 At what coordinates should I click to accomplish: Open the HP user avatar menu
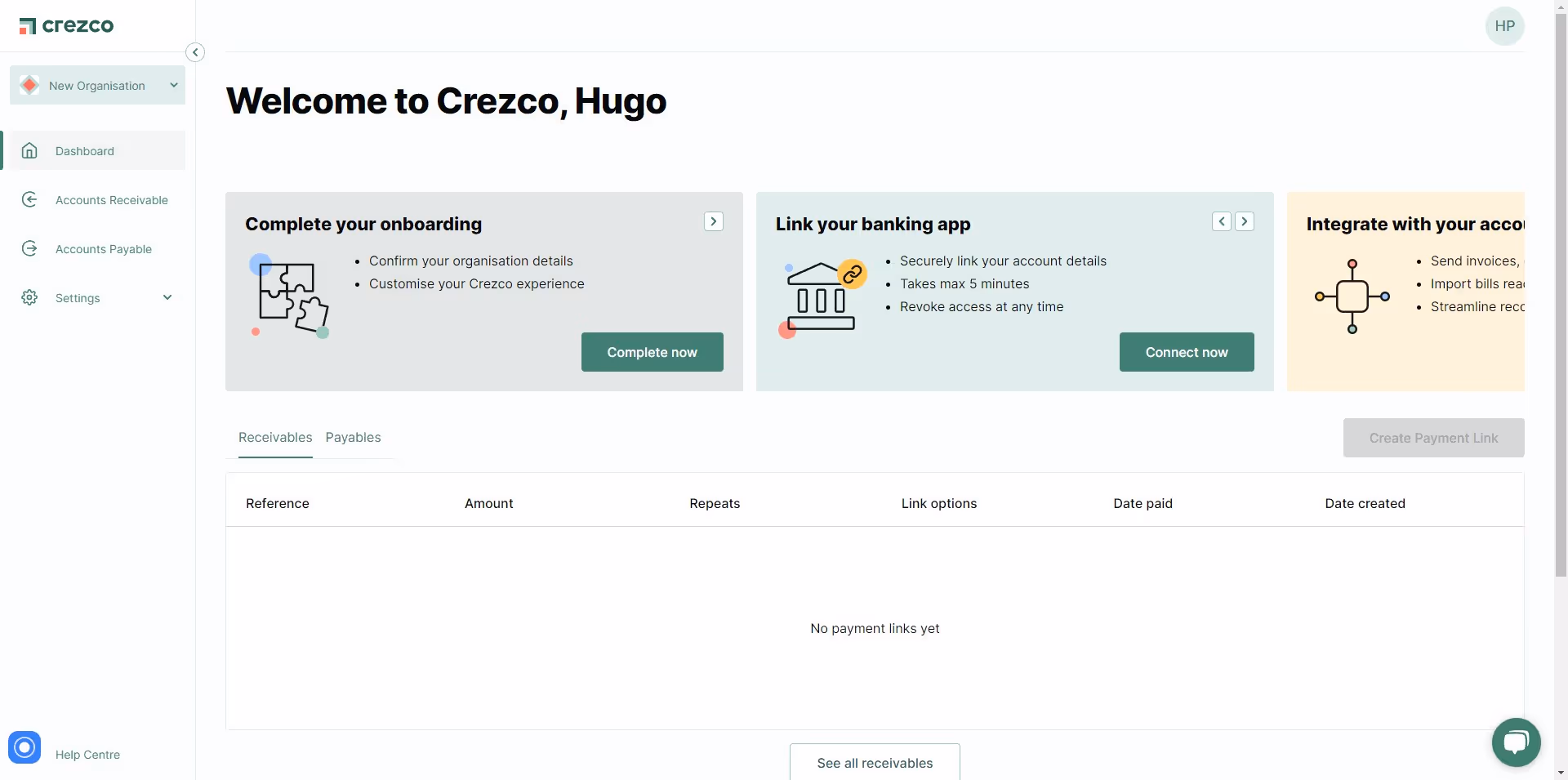coord(1504,26)
